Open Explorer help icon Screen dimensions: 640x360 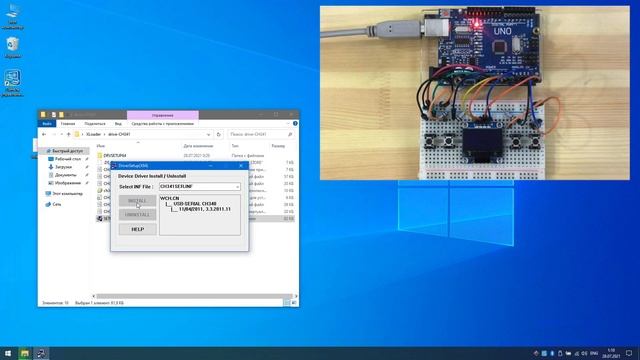tap(295, 123)
